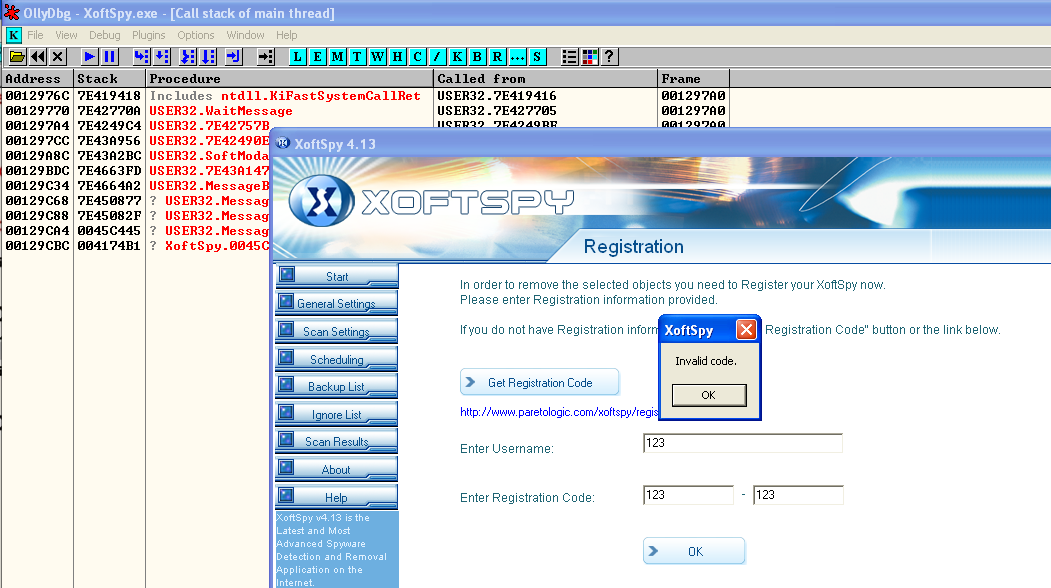Open Executable modules with E button
Image resolution: width=1051 pixels, height=588 pixels.
click(x=317, y=57)
